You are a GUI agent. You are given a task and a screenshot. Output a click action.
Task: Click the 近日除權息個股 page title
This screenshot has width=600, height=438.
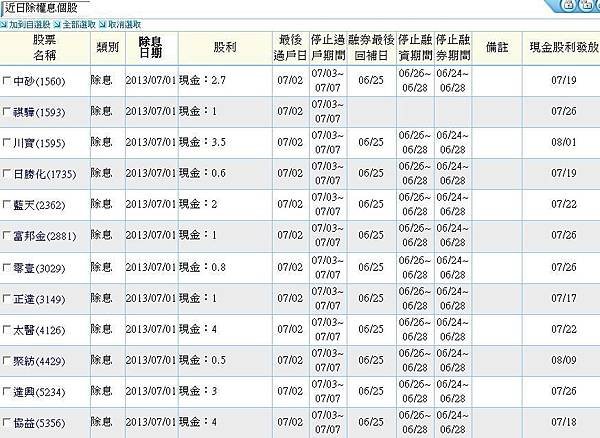41,8
